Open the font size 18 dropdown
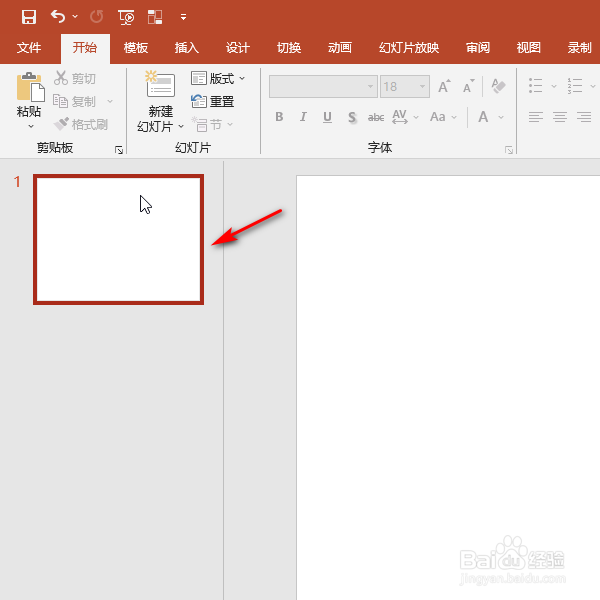The width and height of the screenshot is (600, 600). point(422,86)
